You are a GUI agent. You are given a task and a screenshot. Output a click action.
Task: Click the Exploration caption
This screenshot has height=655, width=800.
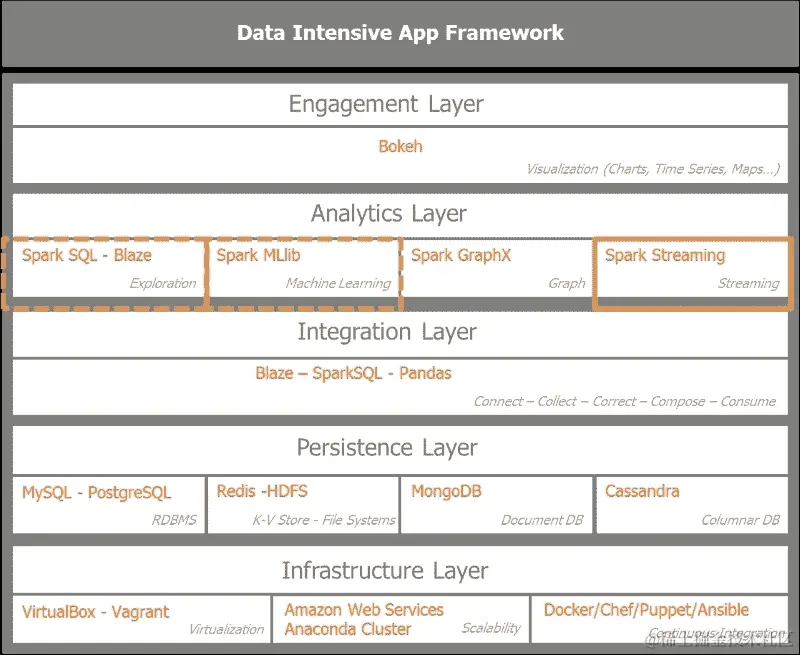coord(163,283)
